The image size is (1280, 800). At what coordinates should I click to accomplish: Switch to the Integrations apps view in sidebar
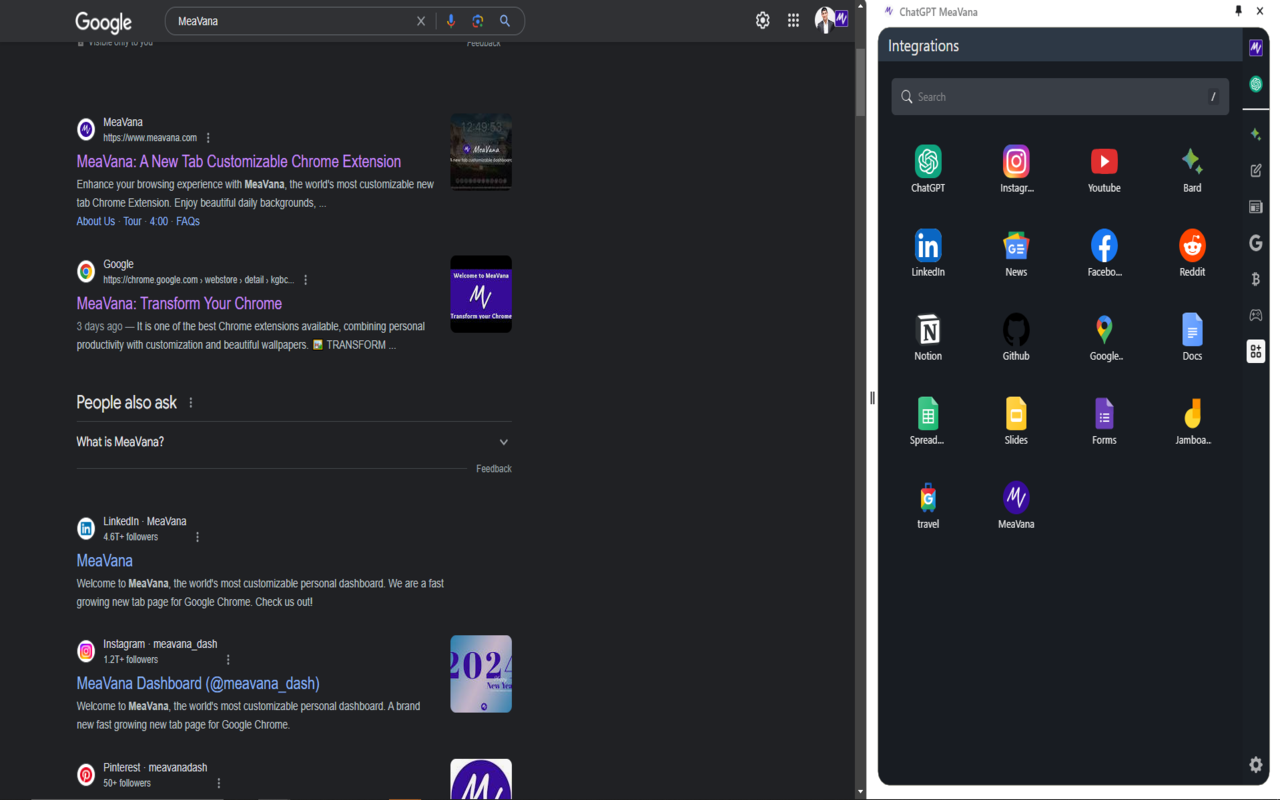click(1255, 351)
